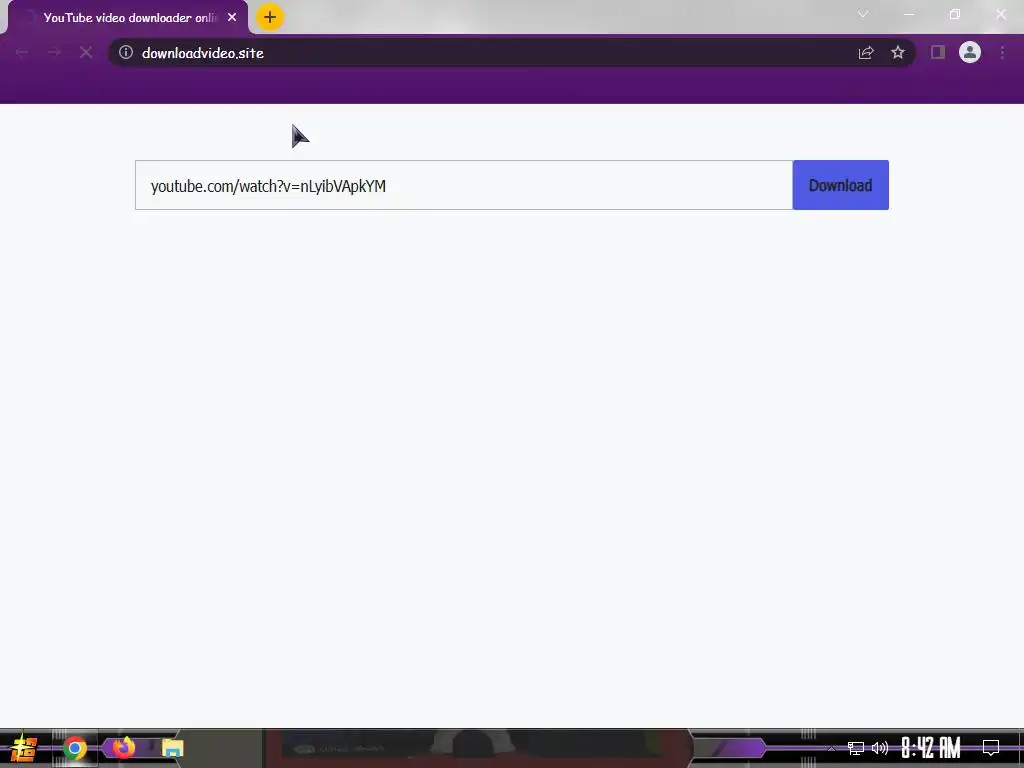Close the YouTube video downloader tab

coord(232,17)
